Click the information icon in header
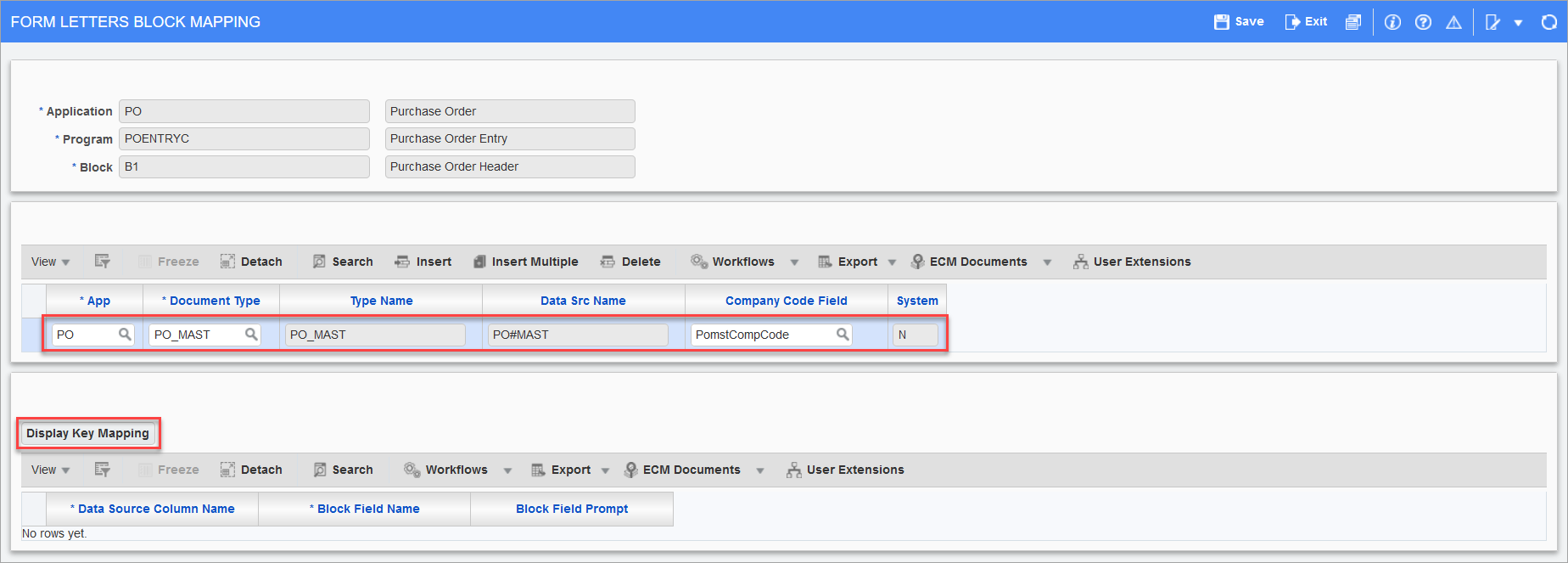Image resolution: width=1568 pixels, height=563 pixels. tap(1392, 22)
